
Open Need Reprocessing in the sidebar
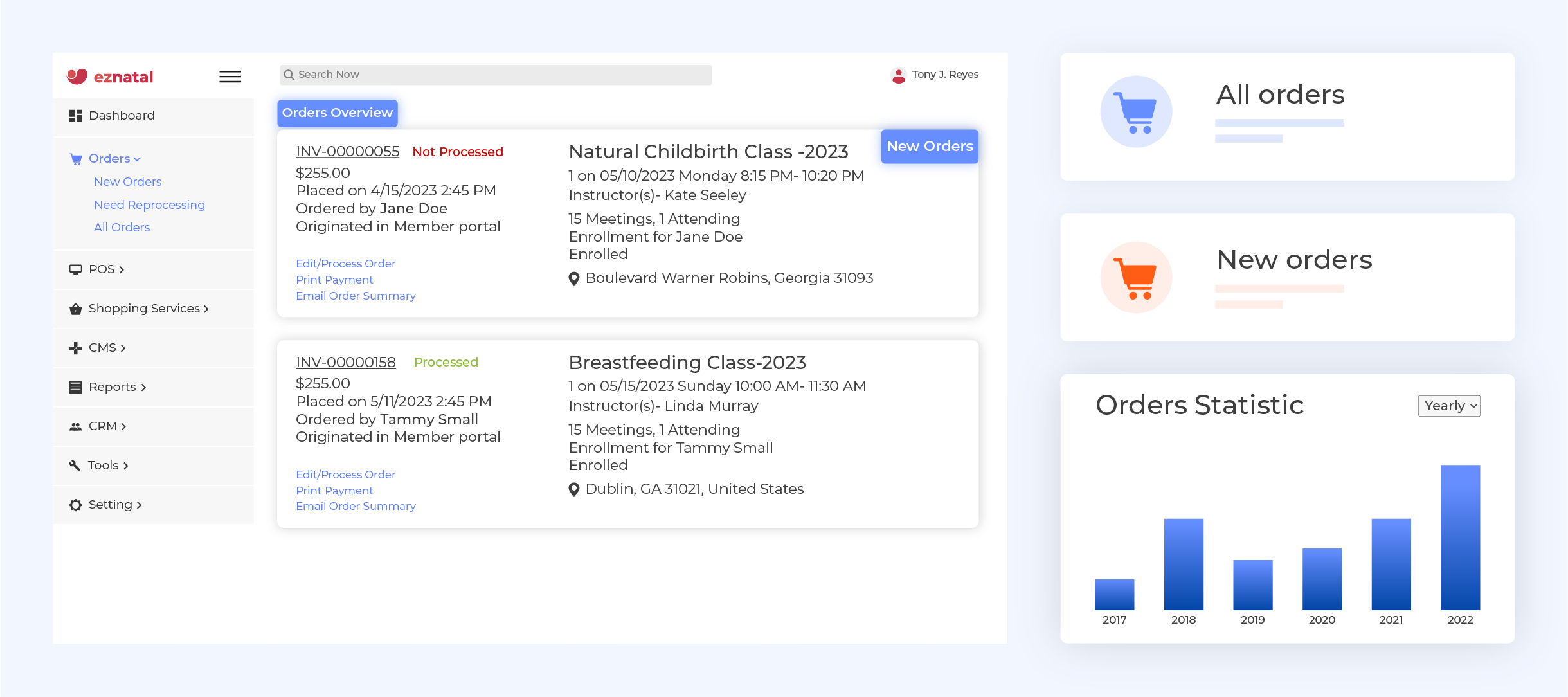pyautogui.click(x=149, y=205)
